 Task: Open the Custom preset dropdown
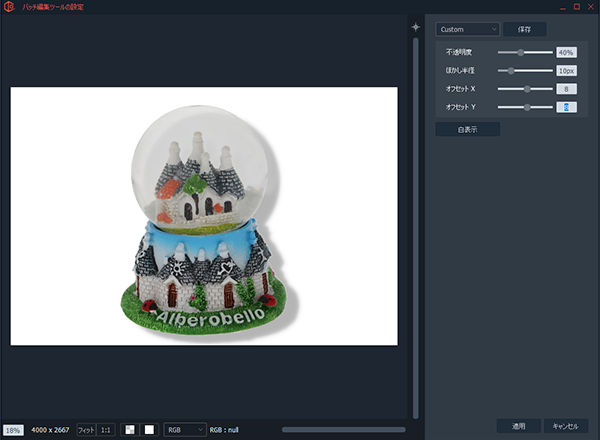pos(468,29)
